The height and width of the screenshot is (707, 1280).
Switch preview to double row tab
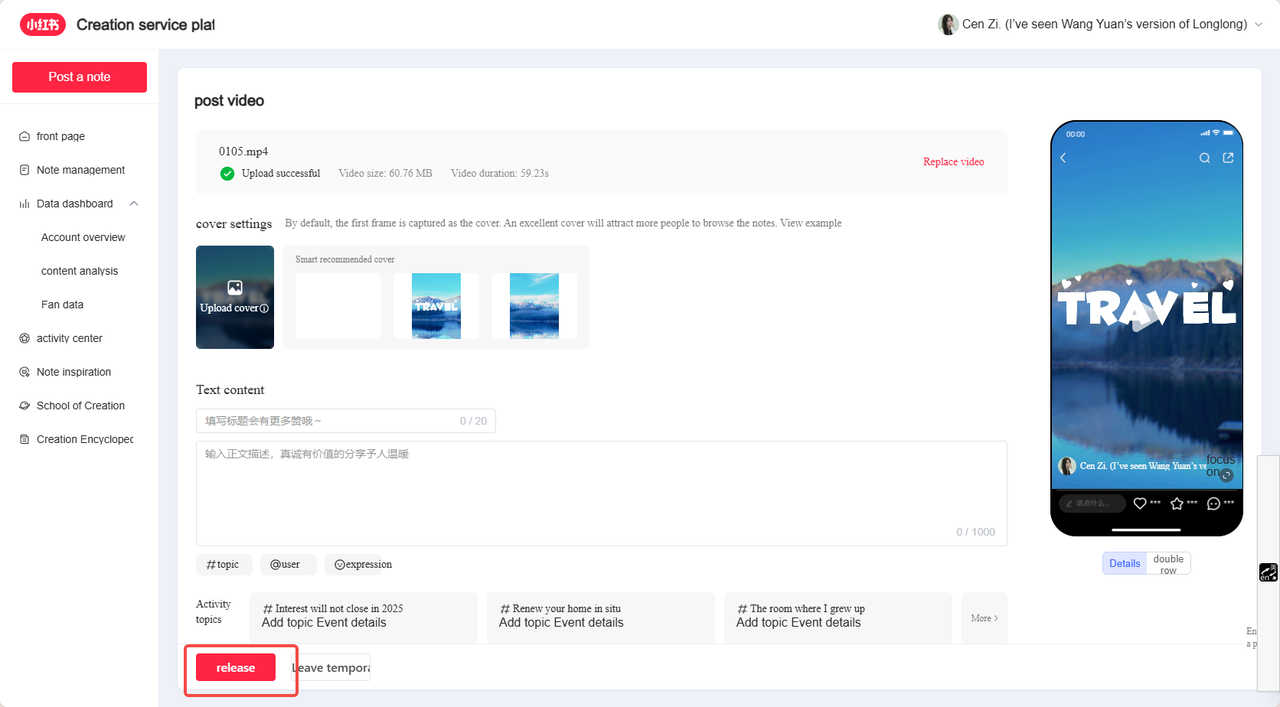point(1168,564)
